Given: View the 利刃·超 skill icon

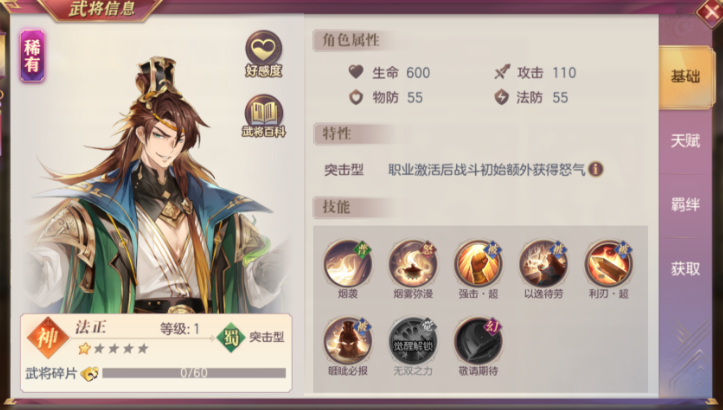Looking at the screenshot, I should [x=608, y=264].
